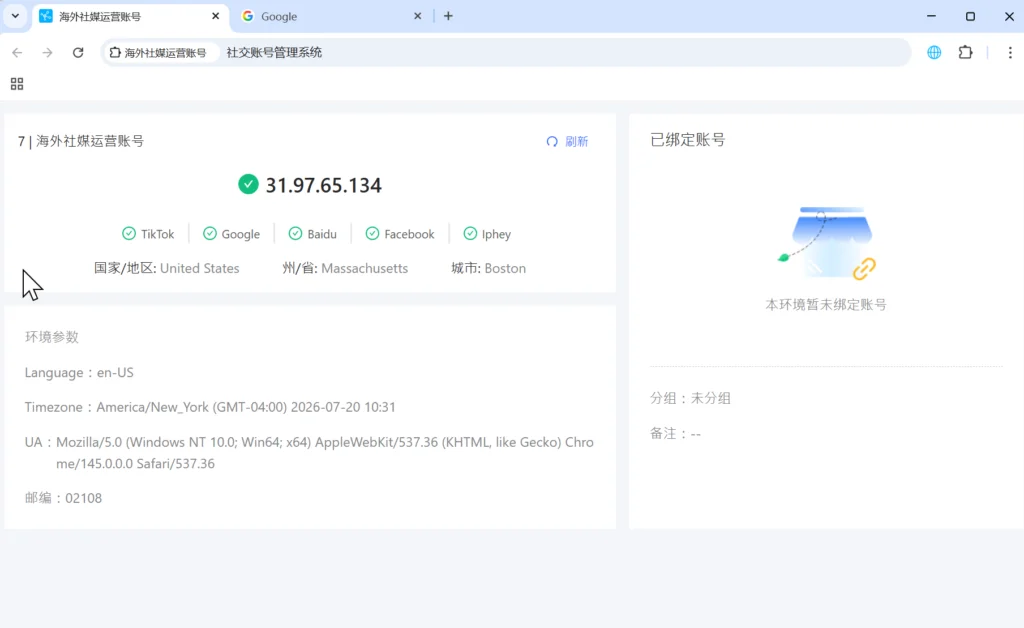The width and height of the screenshot is (1024, 628).
Task: Click the 7 | 海外社媒运营账号 heading
Action: coord(81,141)
